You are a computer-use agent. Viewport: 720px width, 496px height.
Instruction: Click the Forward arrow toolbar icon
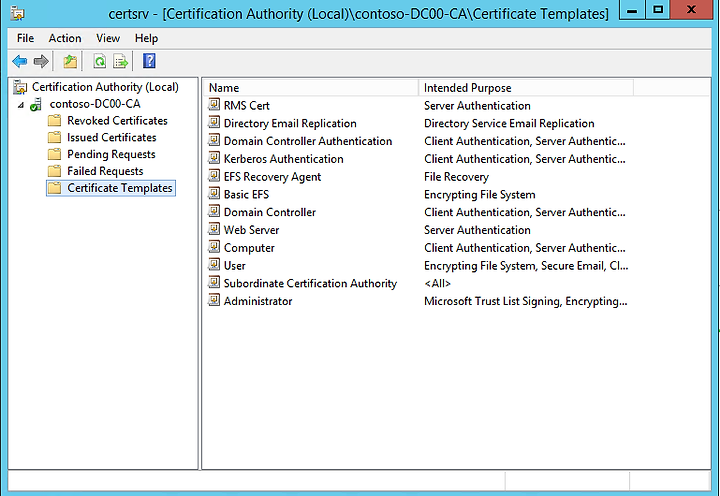[x=41, y=61]
